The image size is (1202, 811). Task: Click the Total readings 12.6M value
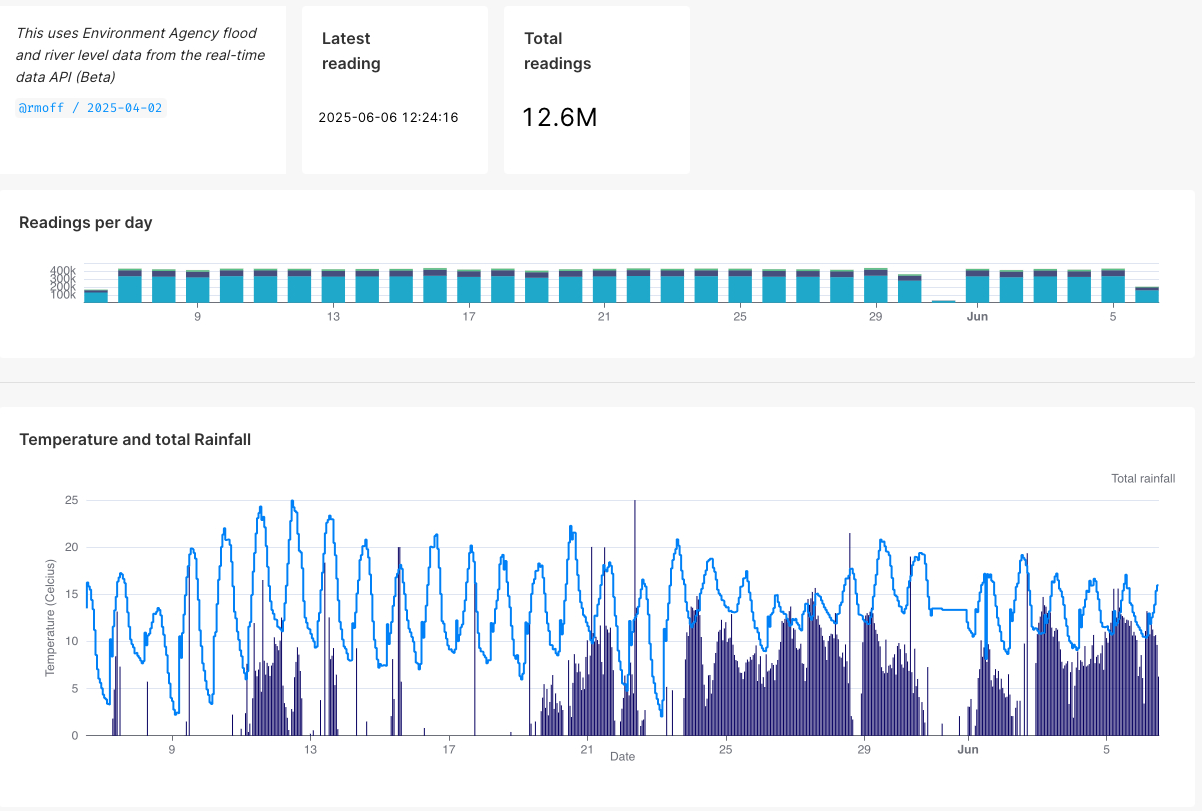557,117
